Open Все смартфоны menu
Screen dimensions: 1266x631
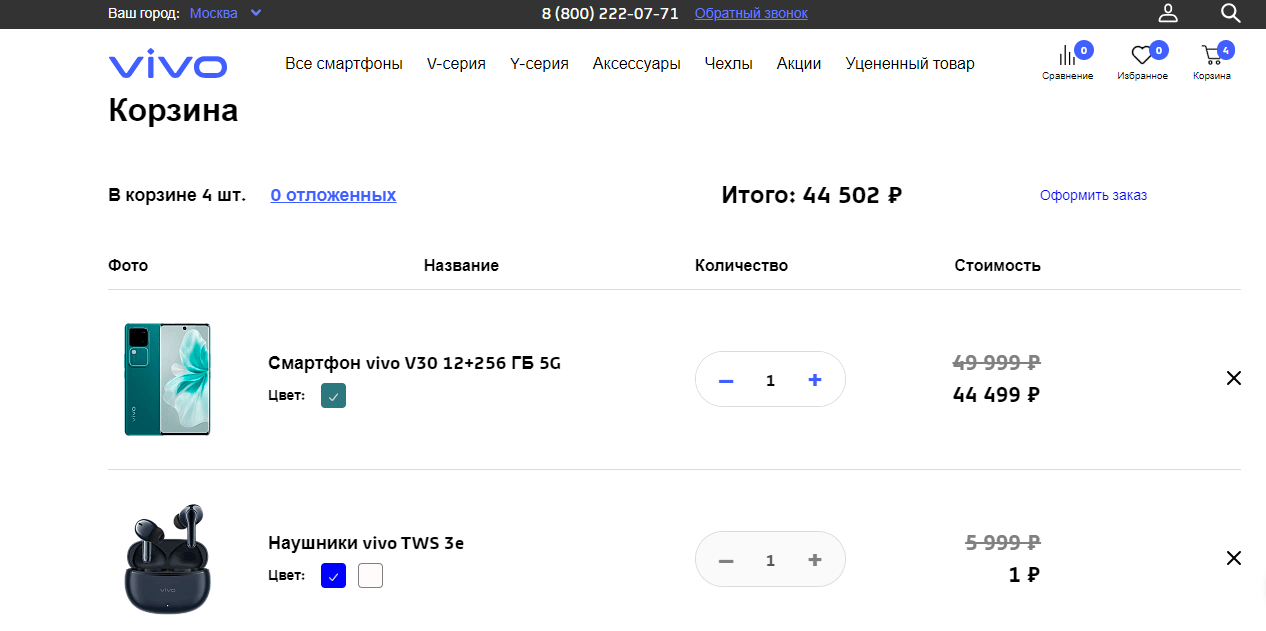[x=344, y=64]
